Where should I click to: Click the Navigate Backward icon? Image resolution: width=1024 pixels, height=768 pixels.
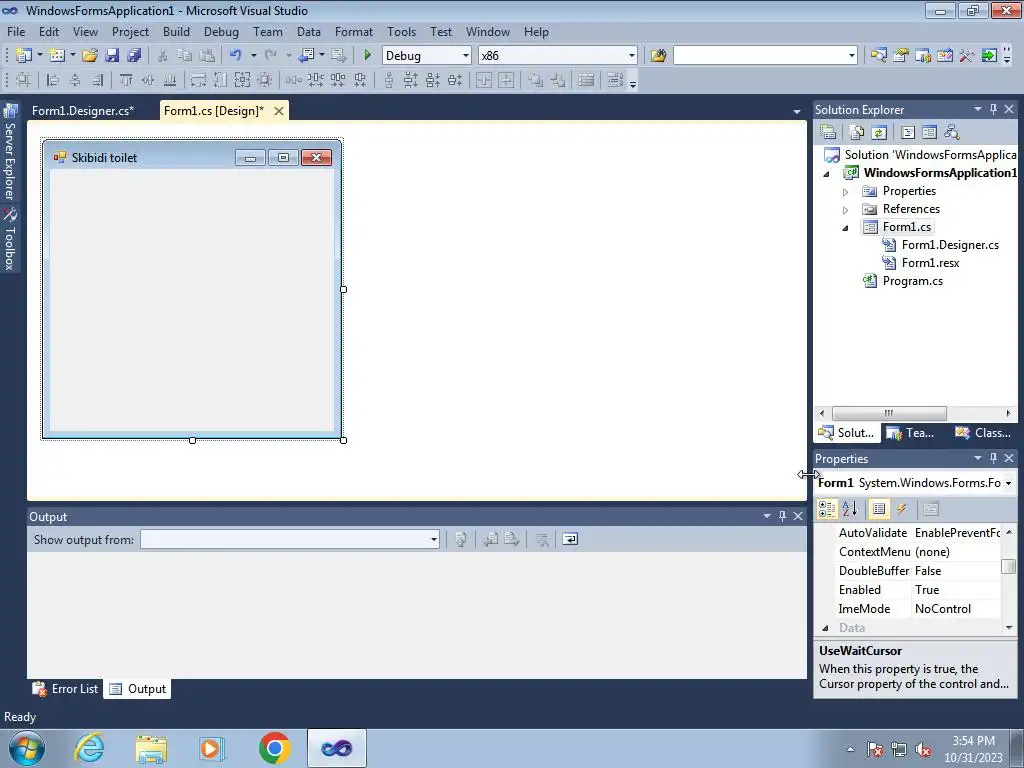[306, 56]
